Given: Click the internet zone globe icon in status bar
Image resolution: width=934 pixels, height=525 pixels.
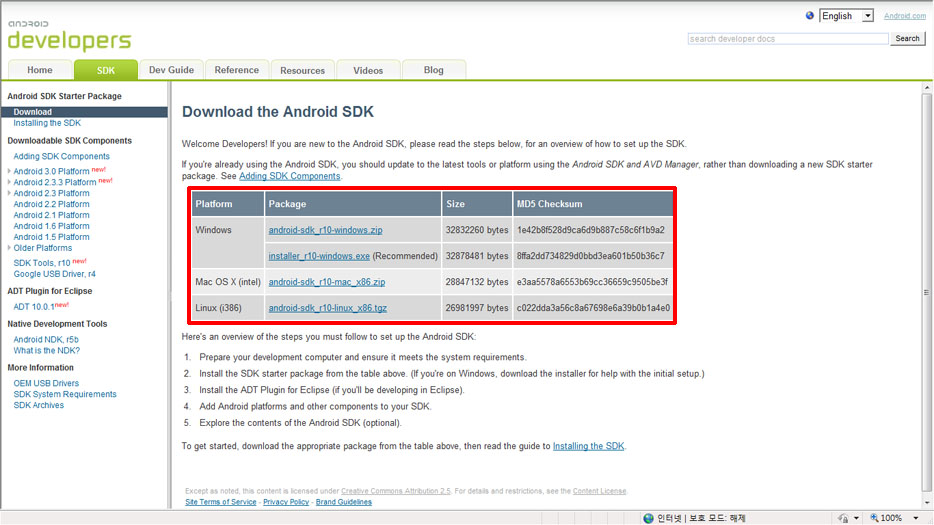Looking at the screenshot, I should (x=648, y=518).
